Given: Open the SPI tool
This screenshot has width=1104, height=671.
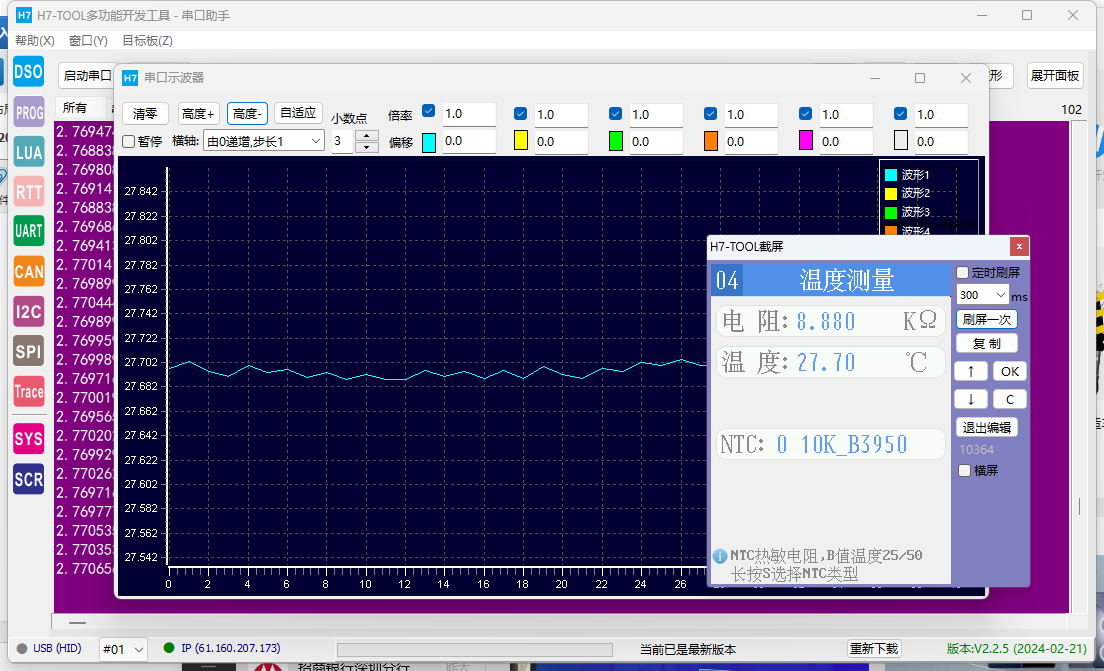Looking at the screenshot, I should pyautogui.click(x=29, y=351).
